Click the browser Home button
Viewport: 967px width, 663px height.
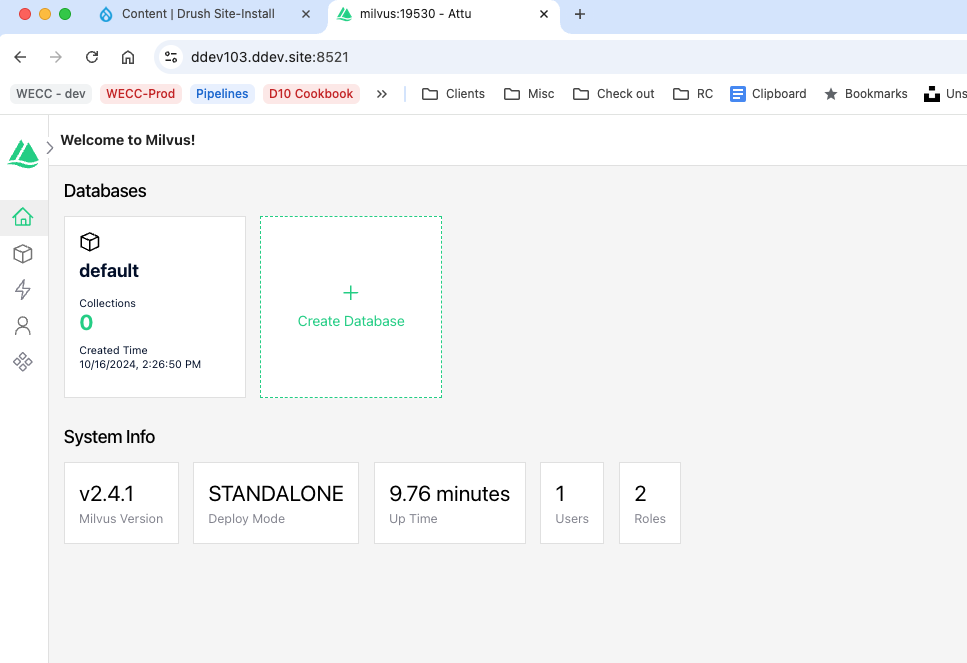pos(128,57)
